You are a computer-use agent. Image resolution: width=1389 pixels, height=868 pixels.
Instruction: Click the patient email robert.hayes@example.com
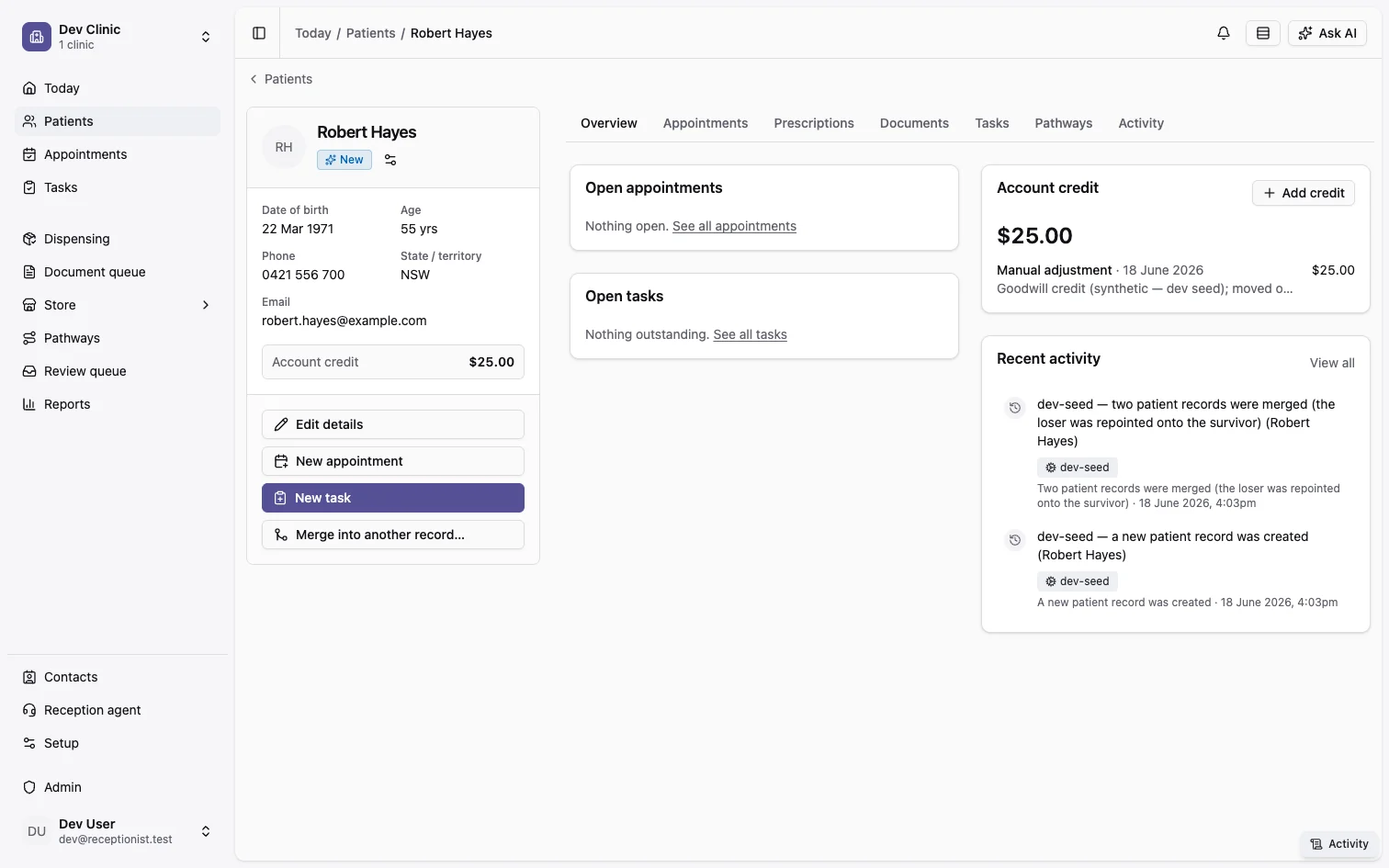(x=344, y=321)
